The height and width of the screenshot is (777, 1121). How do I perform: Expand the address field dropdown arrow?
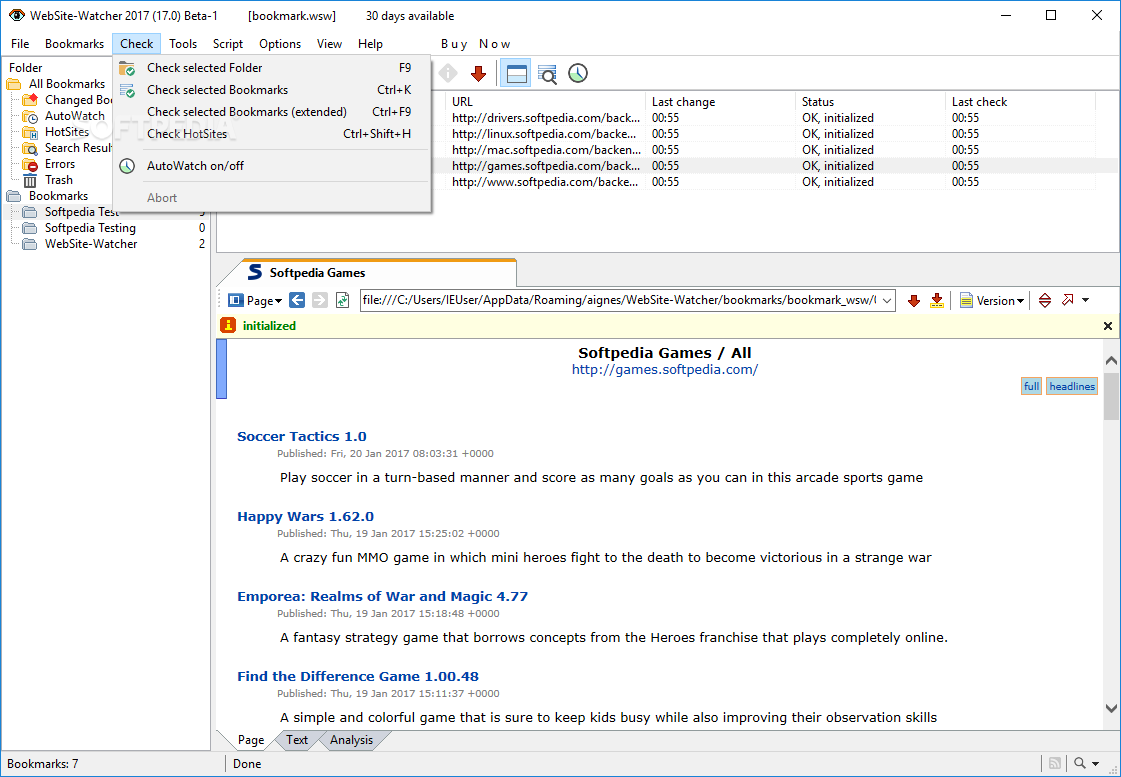tap(887, 300)
